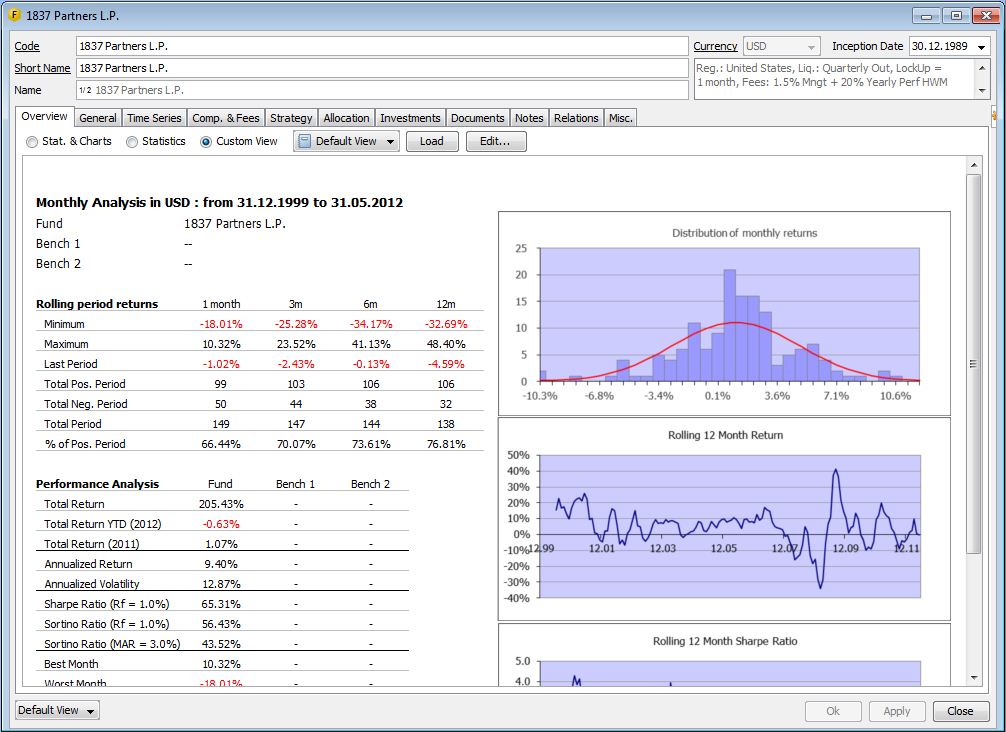Screen dimensions: 1006x732
Task: Click the Sortino Ratio (MAR = 3.0%) row label
Action: (x=112, y=644)
